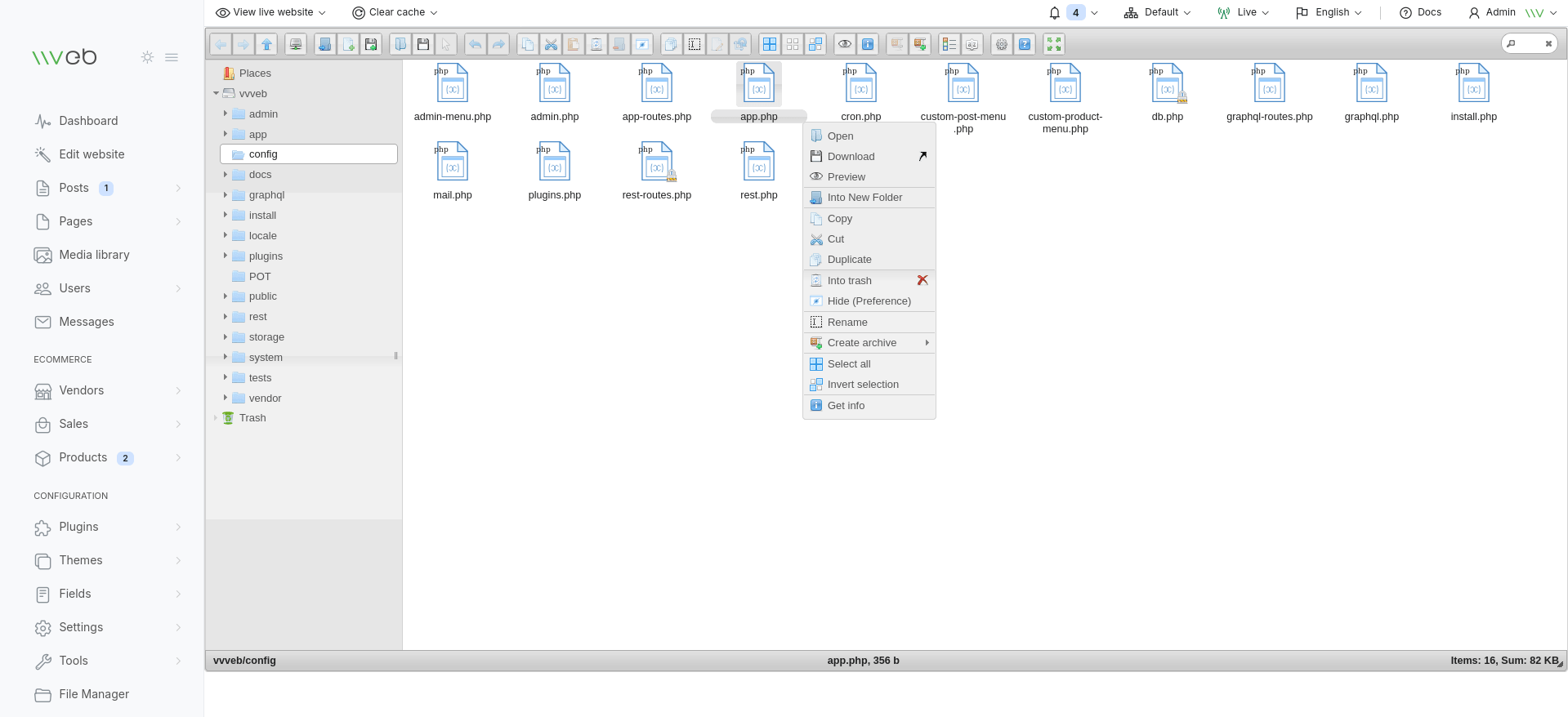Choose Into New Folder in context menu
1568x717 pixels.
pos(869,197)
